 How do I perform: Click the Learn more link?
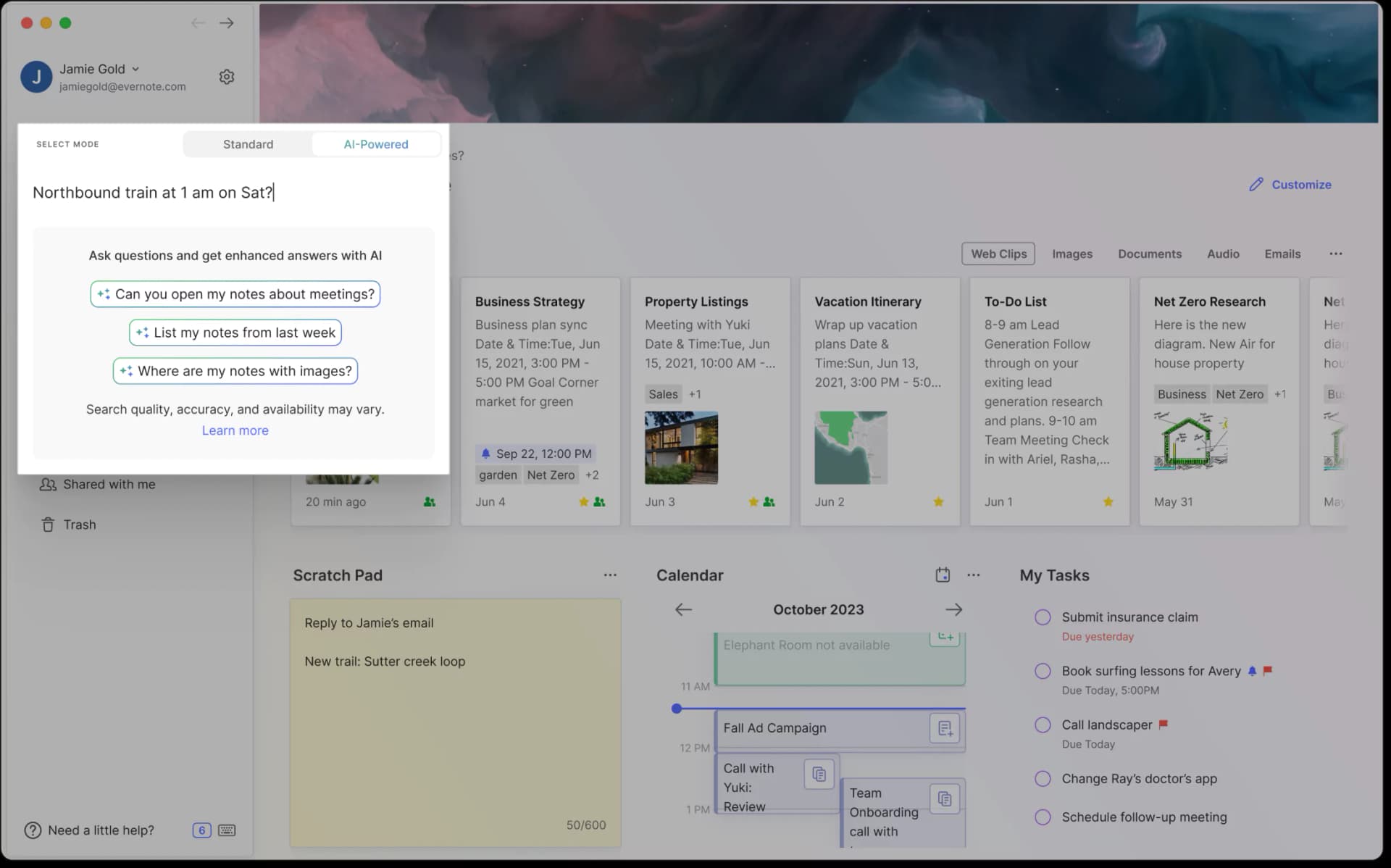(x=235, y=430)
